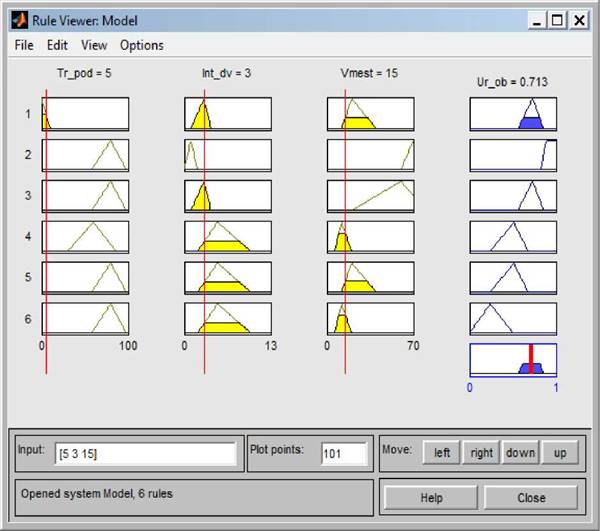This screenshot has height=531, width=600.
Task: Move the view with the left button
Action: point(442,453)
